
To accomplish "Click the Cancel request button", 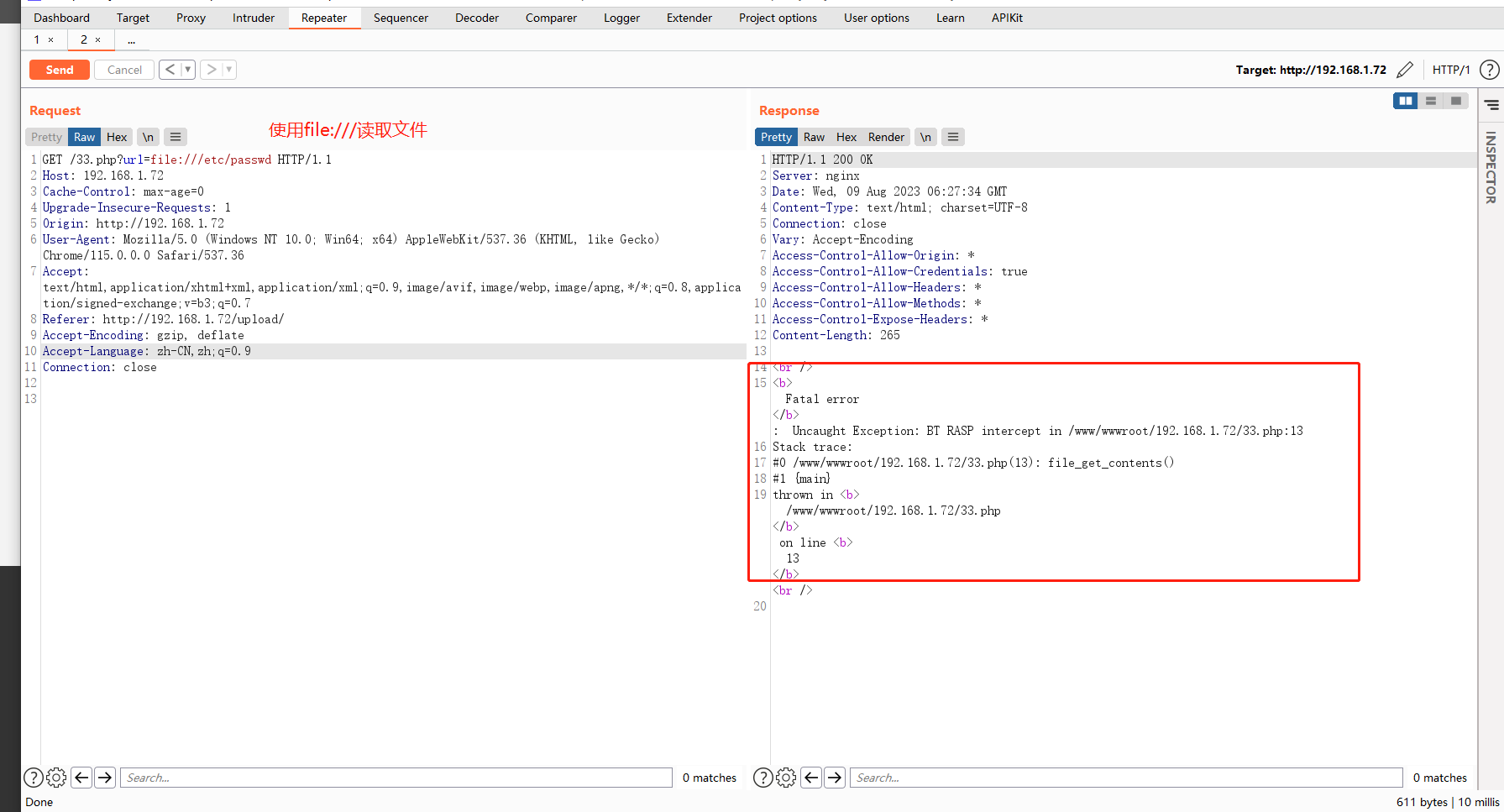I will (x=124, y=70).
